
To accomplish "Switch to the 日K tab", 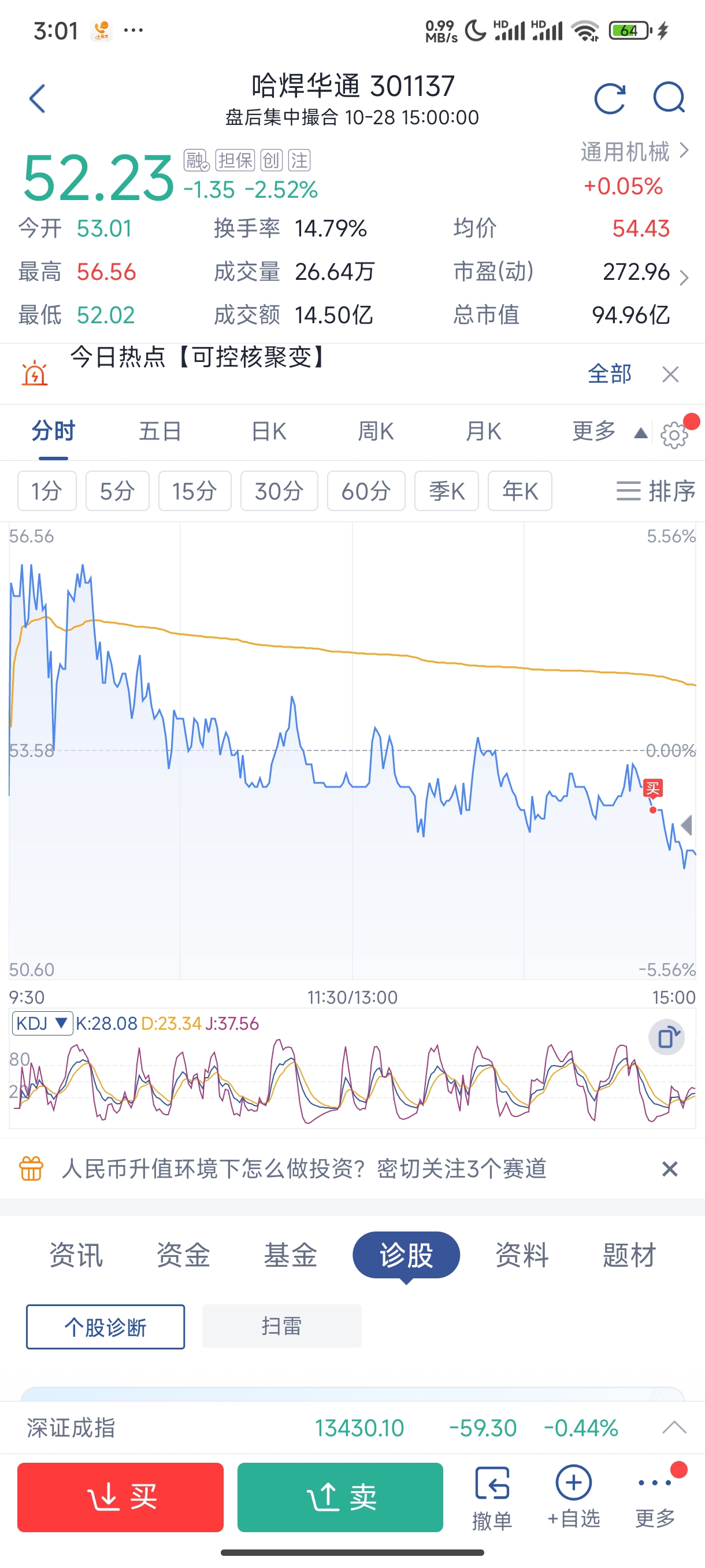I will (x=269, y=431).
